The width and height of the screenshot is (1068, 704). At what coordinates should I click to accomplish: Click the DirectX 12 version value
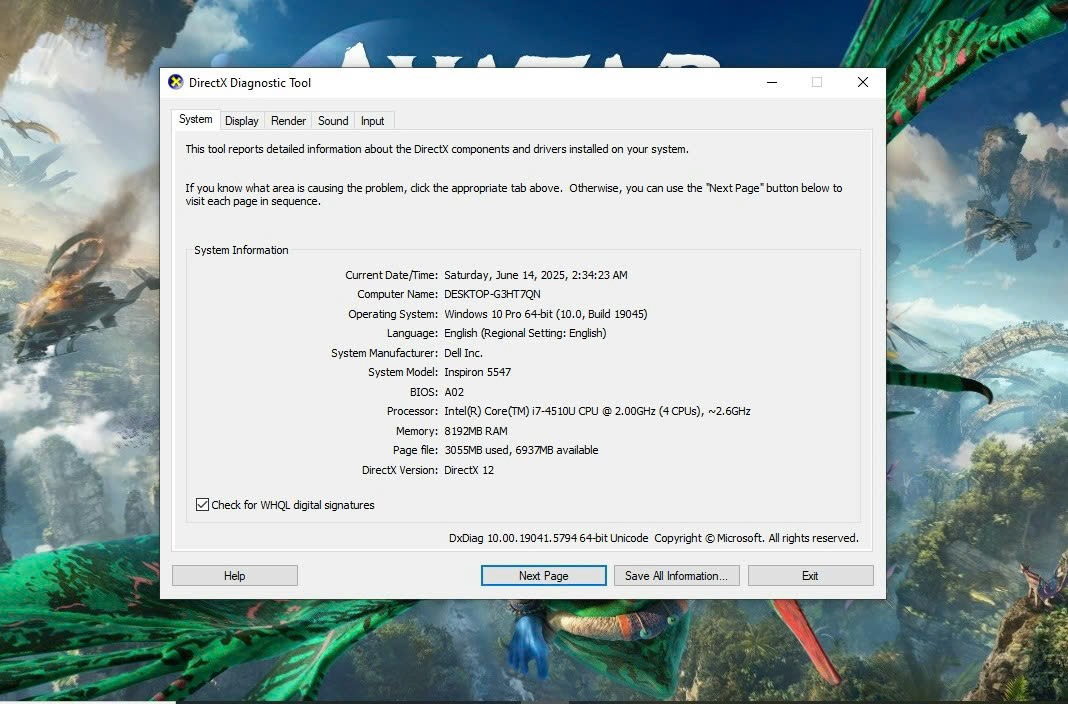(x=469, y=470)
